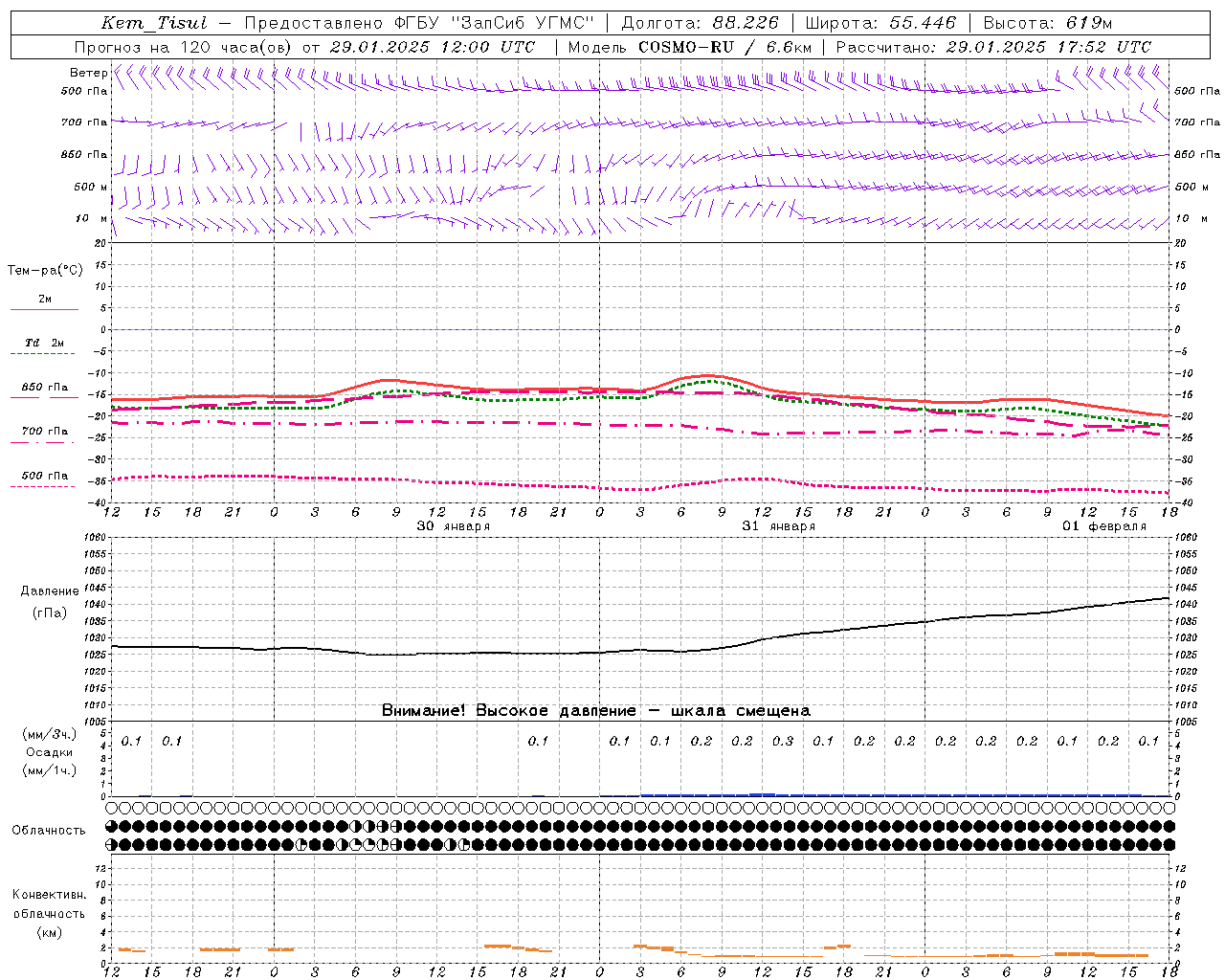Click the 'Высота: 619м' header field
Screen dimensions: 1225x980
1048,23
